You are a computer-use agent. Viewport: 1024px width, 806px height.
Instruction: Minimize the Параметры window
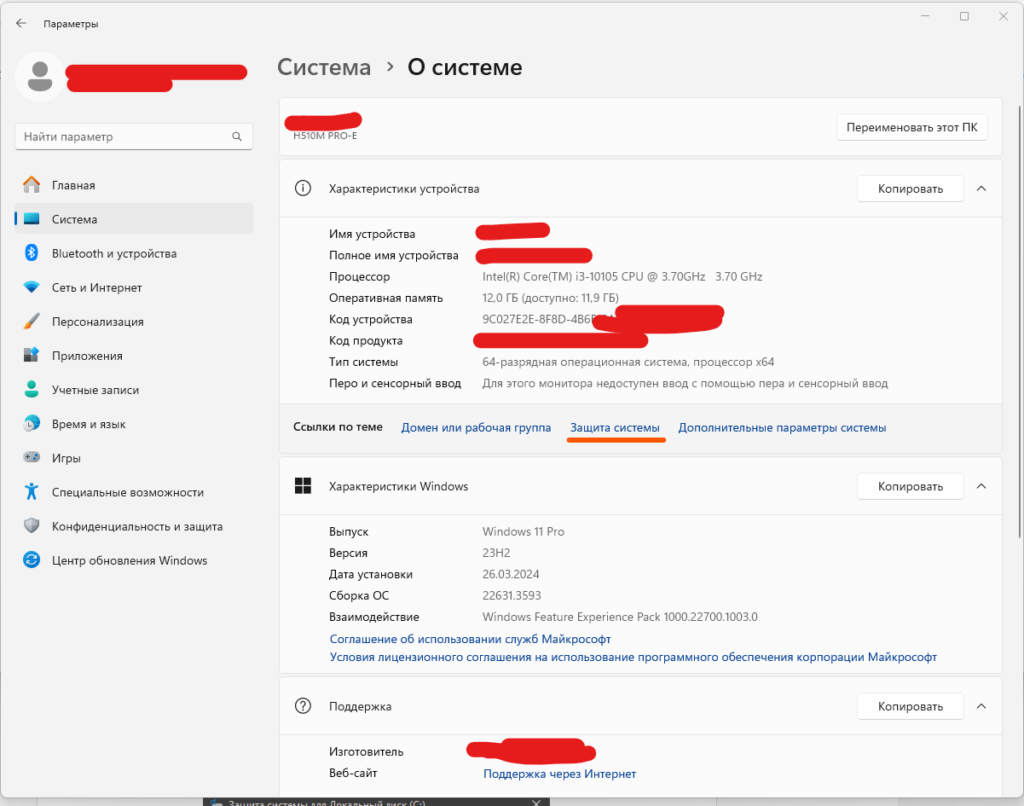[925, 16]
